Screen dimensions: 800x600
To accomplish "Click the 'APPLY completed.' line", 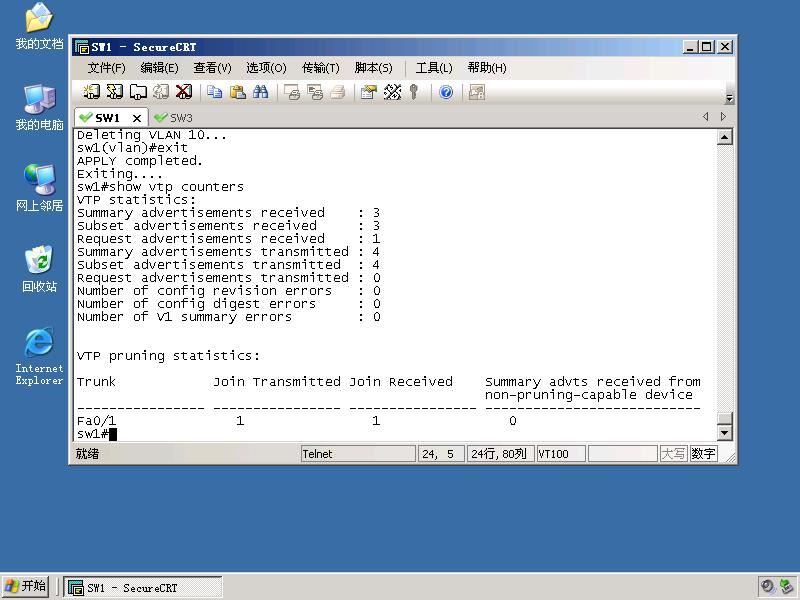I will (140, 161).
